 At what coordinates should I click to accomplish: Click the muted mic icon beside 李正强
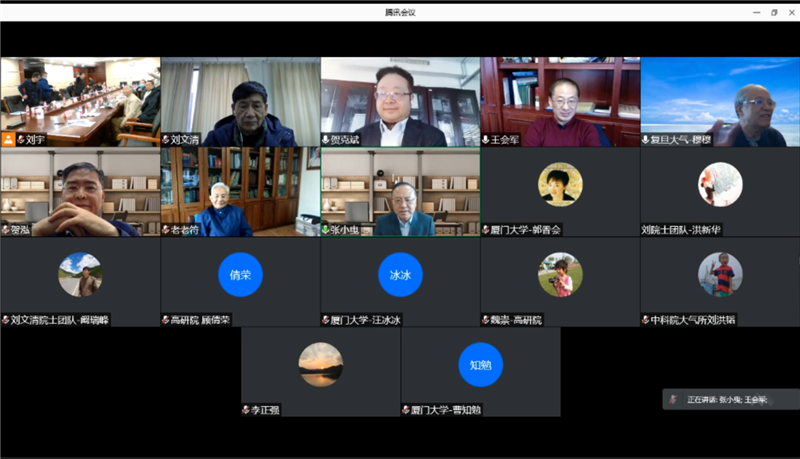click(246, 409)
